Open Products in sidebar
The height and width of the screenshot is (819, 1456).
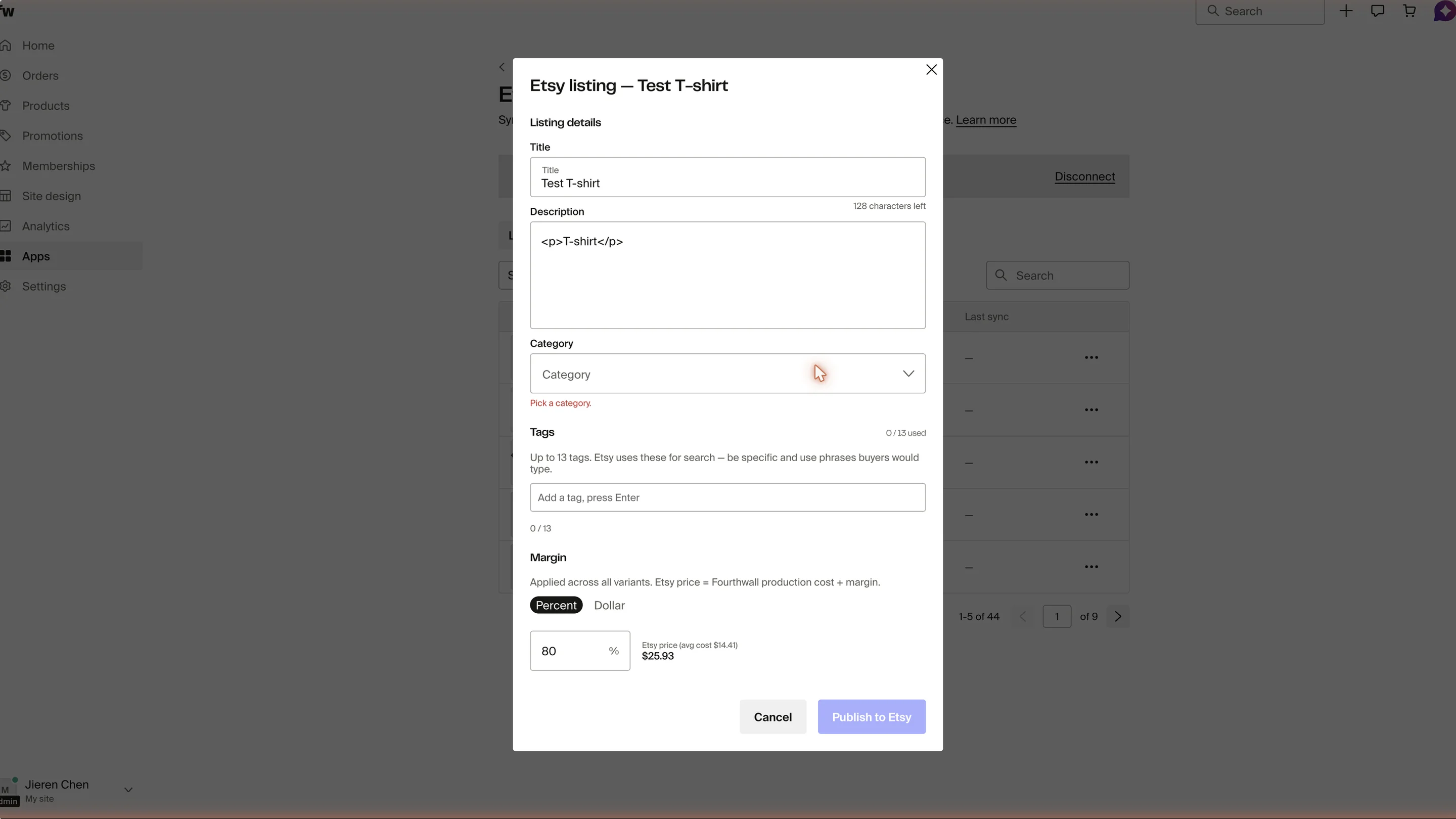pos(46,106)
